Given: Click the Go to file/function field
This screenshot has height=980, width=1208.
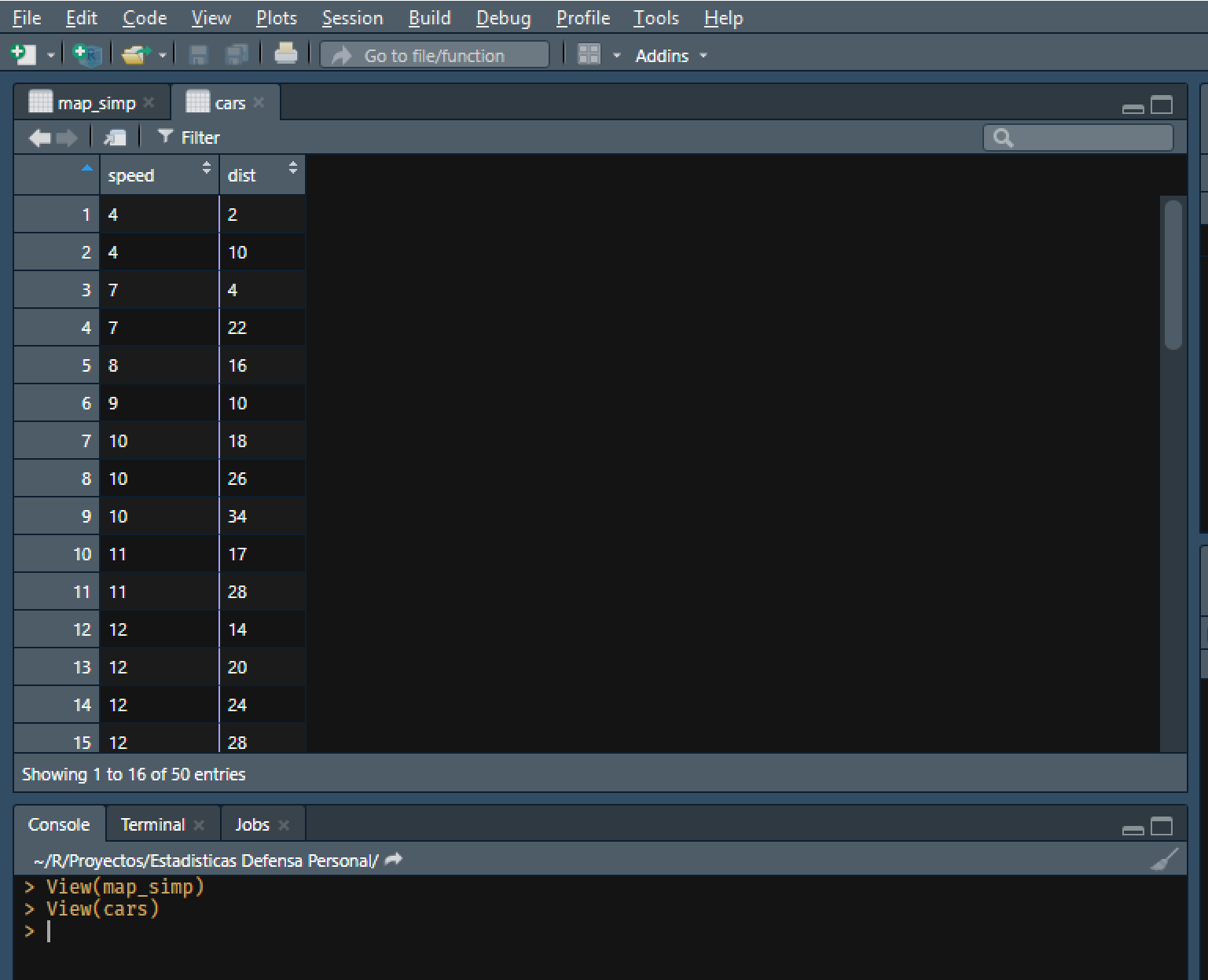Looking at the screenshot, I should coord(433,54).
